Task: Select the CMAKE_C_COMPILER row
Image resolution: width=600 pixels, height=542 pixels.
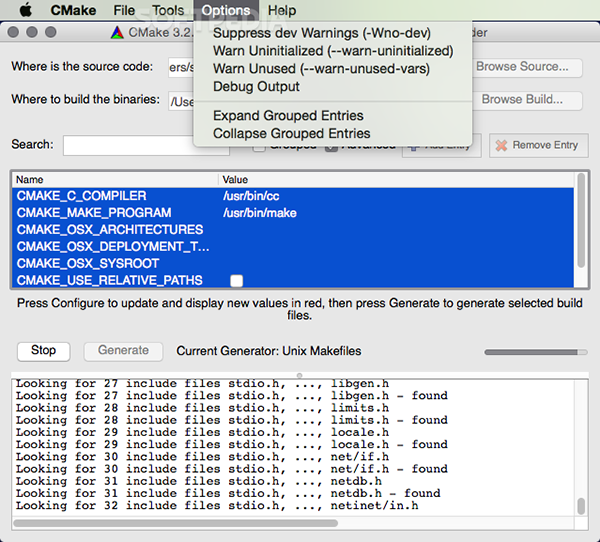Action: coord(293,196)
